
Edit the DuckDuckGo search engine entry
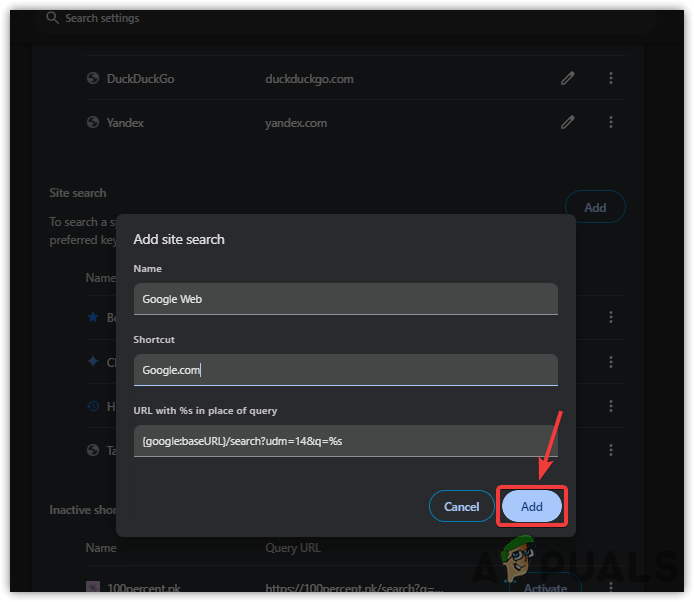click(x=568, y=79)
